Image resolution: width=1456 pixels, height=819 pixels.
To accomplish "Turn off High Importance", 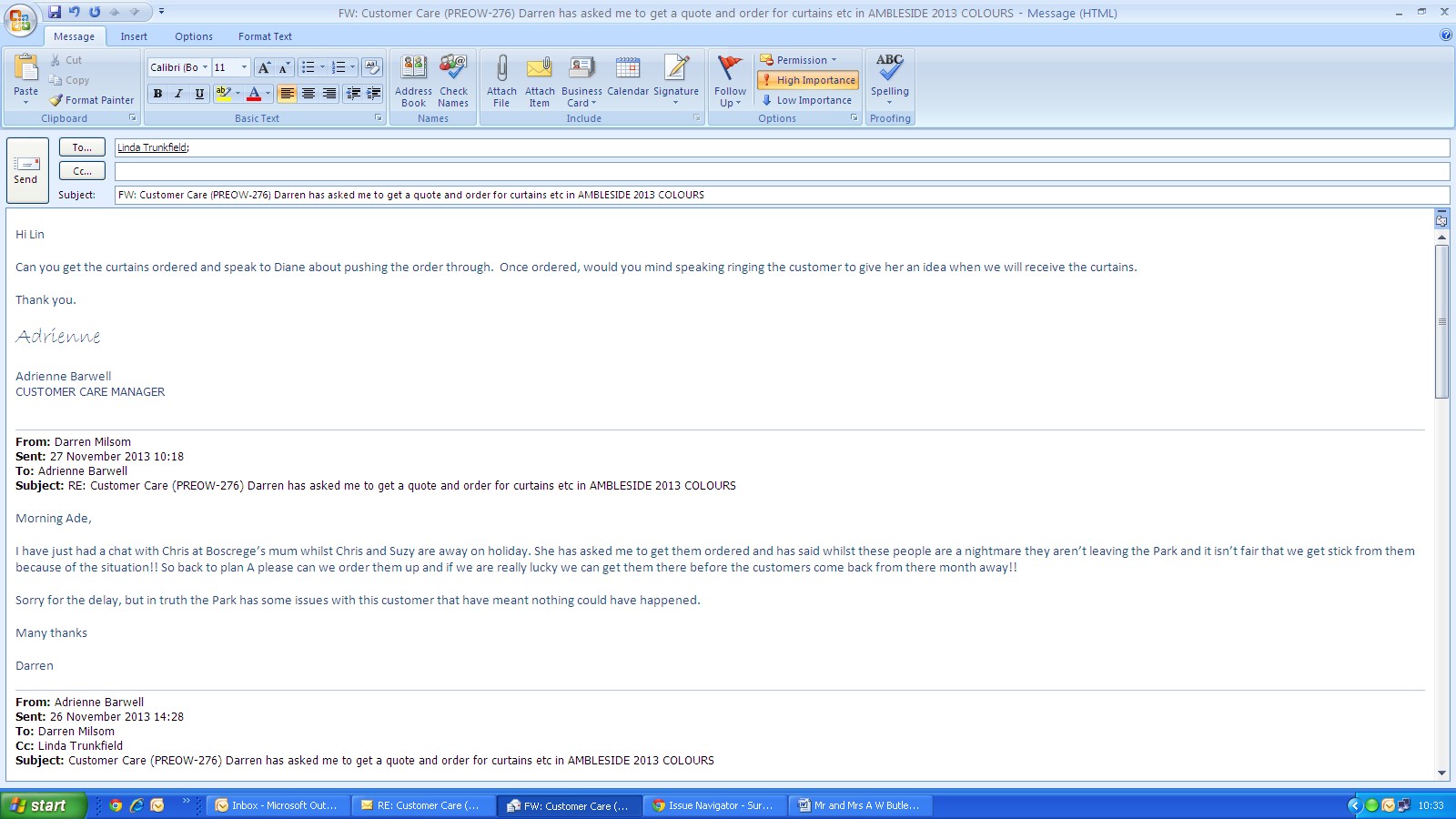I will [808, 80].
